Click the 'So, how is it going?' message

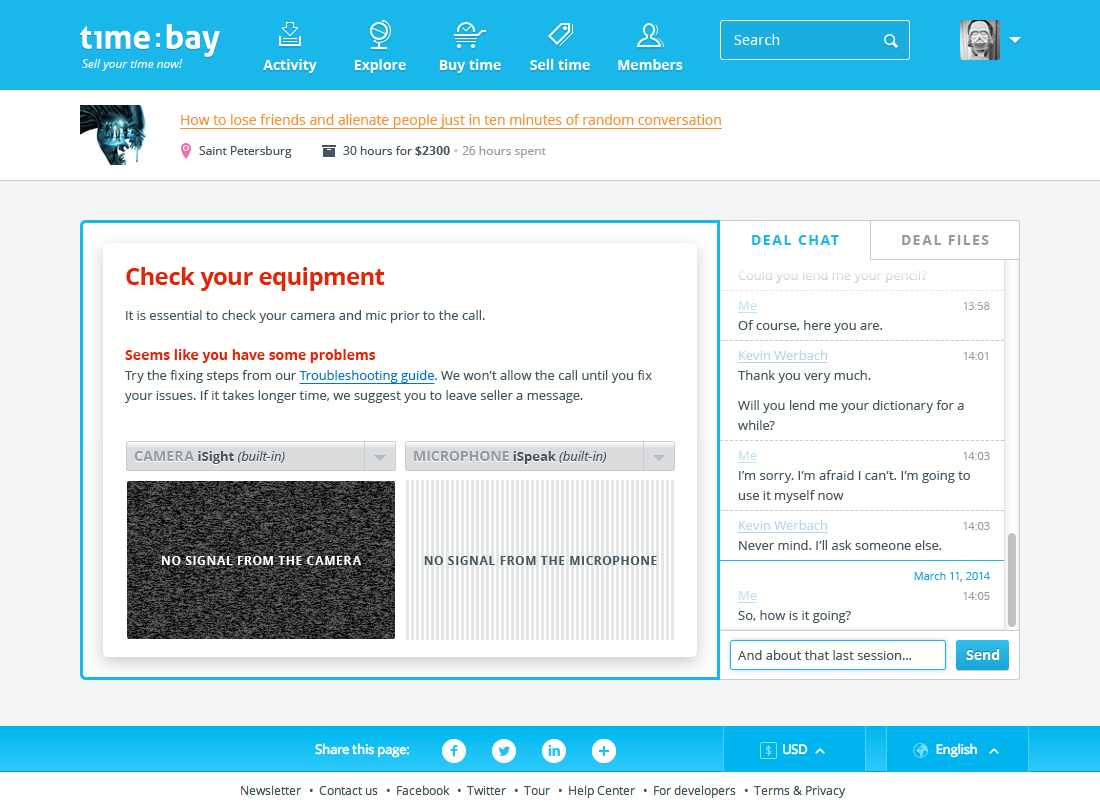click(794, 615)
